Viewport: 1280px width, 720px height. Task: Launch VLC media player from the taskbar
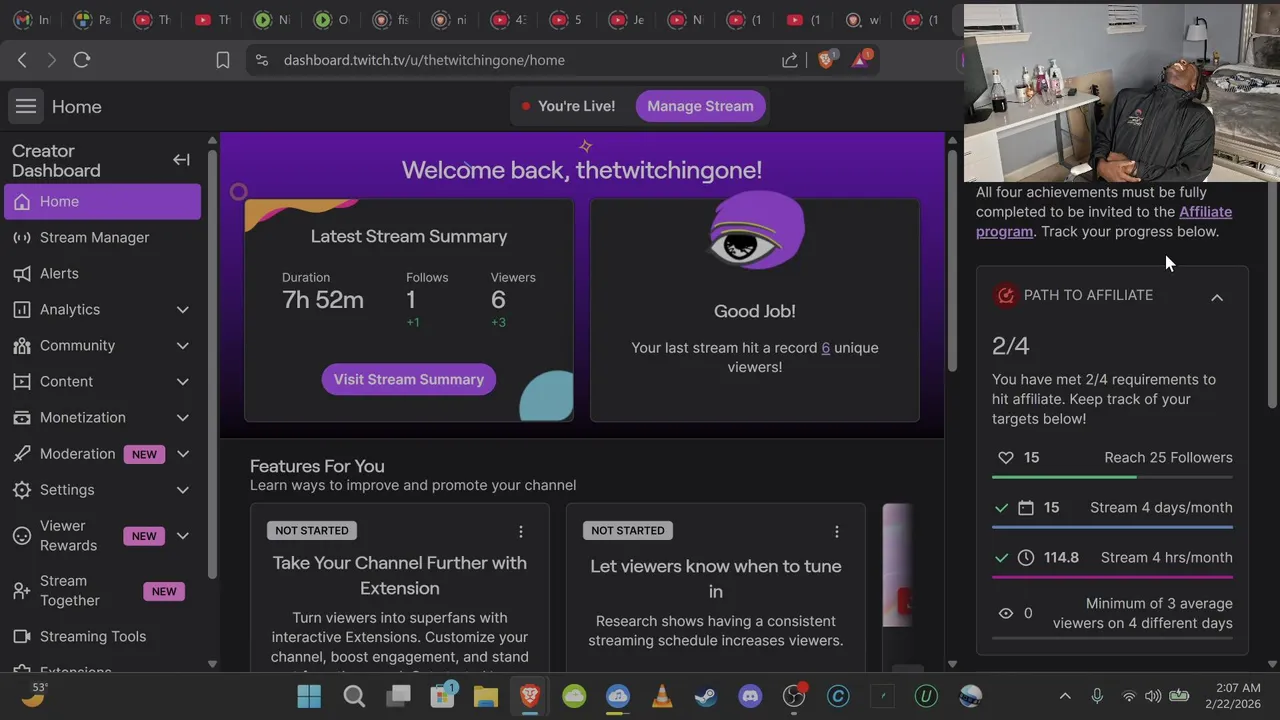pos(662,696)
